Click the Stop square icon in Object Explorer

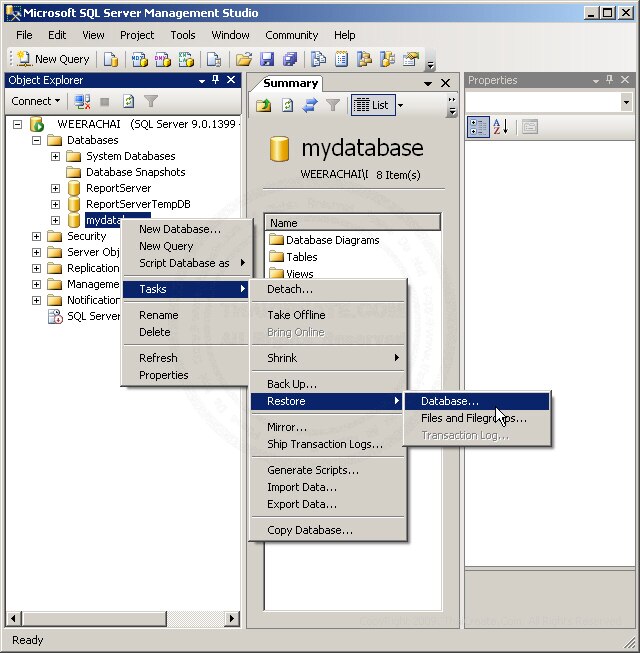pyautogui.click(x=105, y=101)
